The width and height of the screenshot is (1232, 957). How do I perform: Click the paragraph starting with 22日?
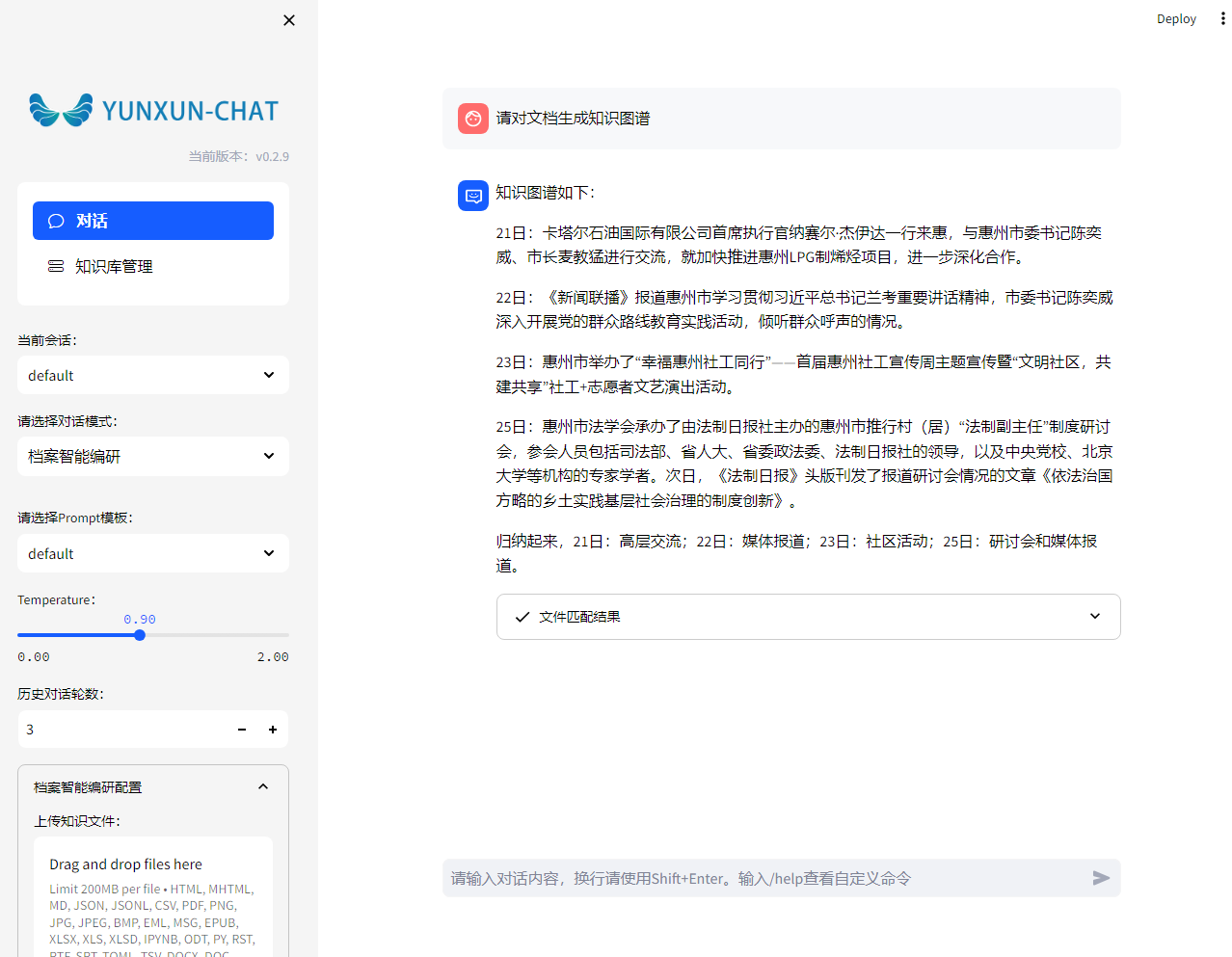(x=804, y=309)
